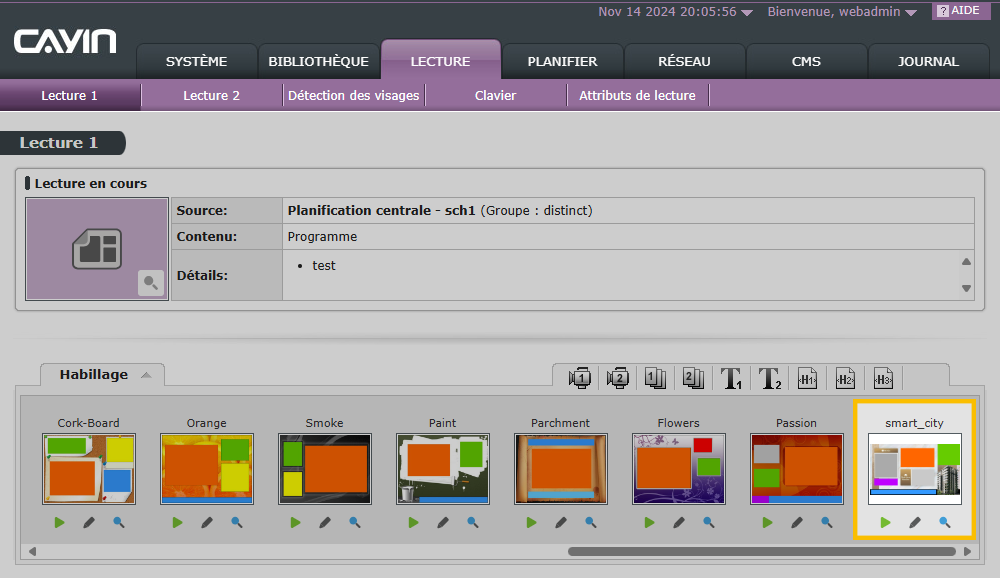
Task: Play the Paint skin
Action: (413, 522)
